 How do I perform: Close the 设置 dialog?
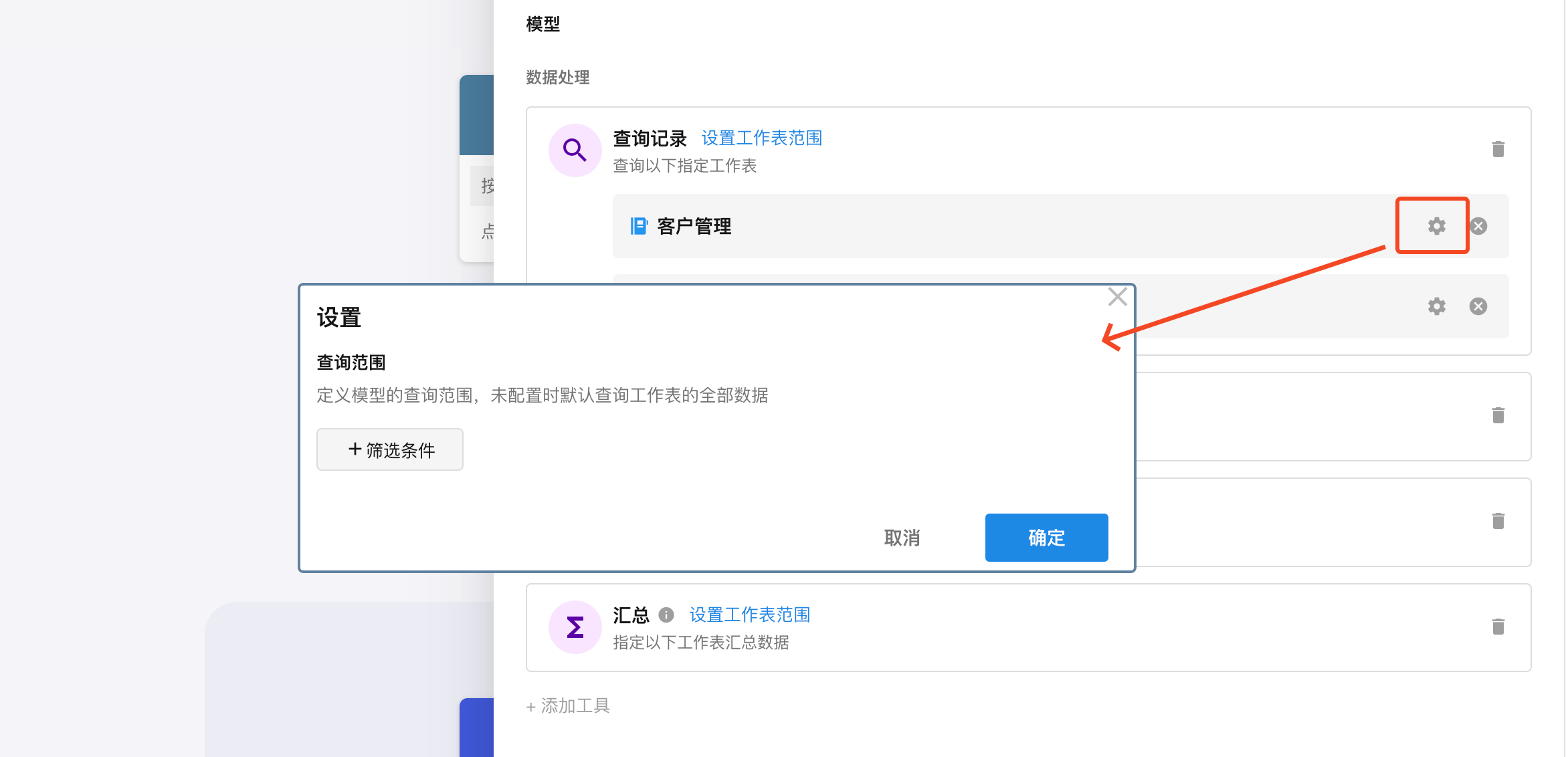pos(1117,297)
